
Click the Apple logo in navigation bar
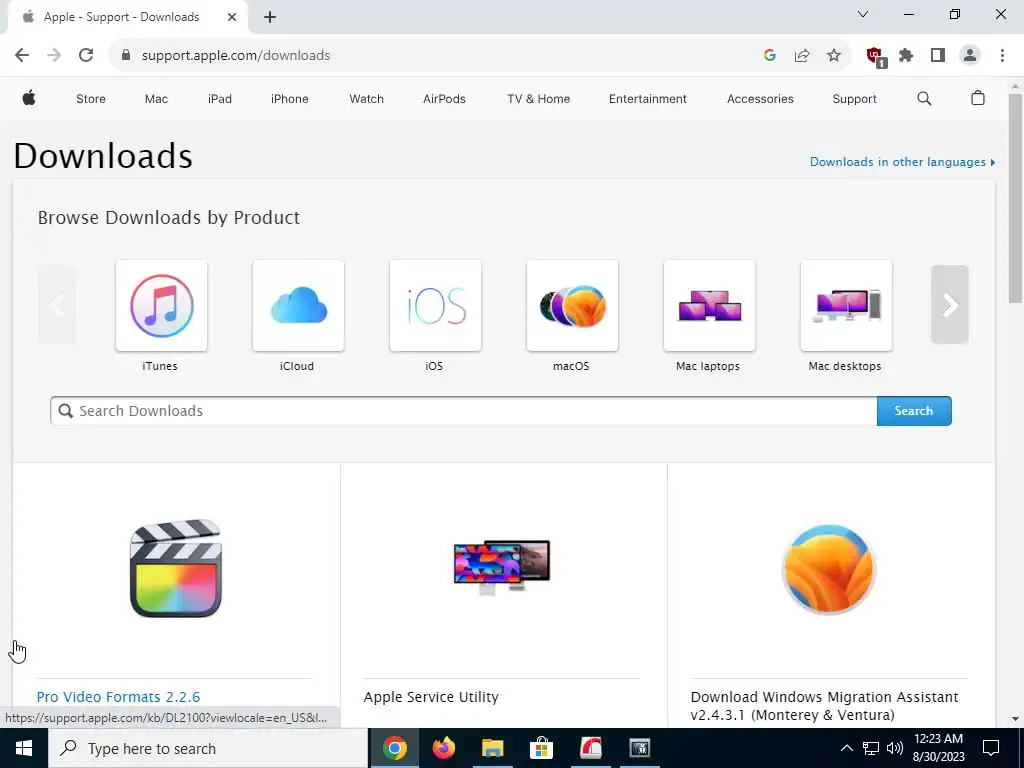(29, 99)
